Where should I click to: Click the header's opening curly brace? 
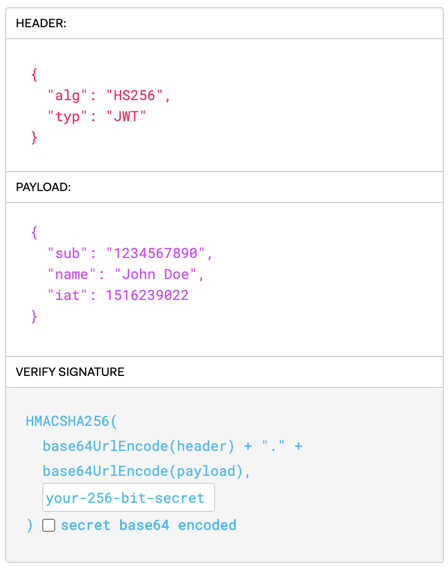tap(34, 75)
